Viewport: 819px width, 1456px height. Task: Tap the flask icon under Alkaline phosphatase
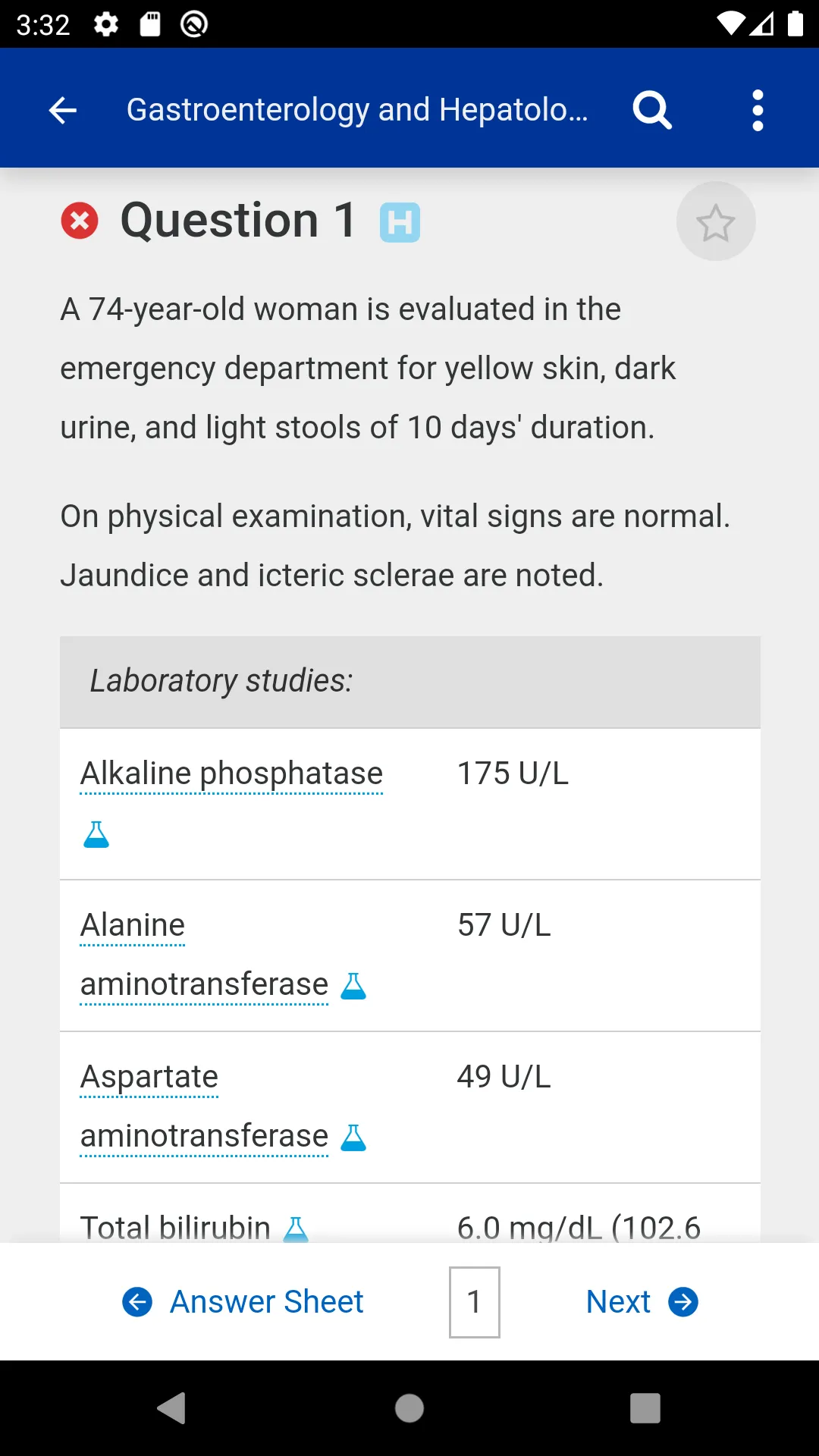tap(96, 834)
